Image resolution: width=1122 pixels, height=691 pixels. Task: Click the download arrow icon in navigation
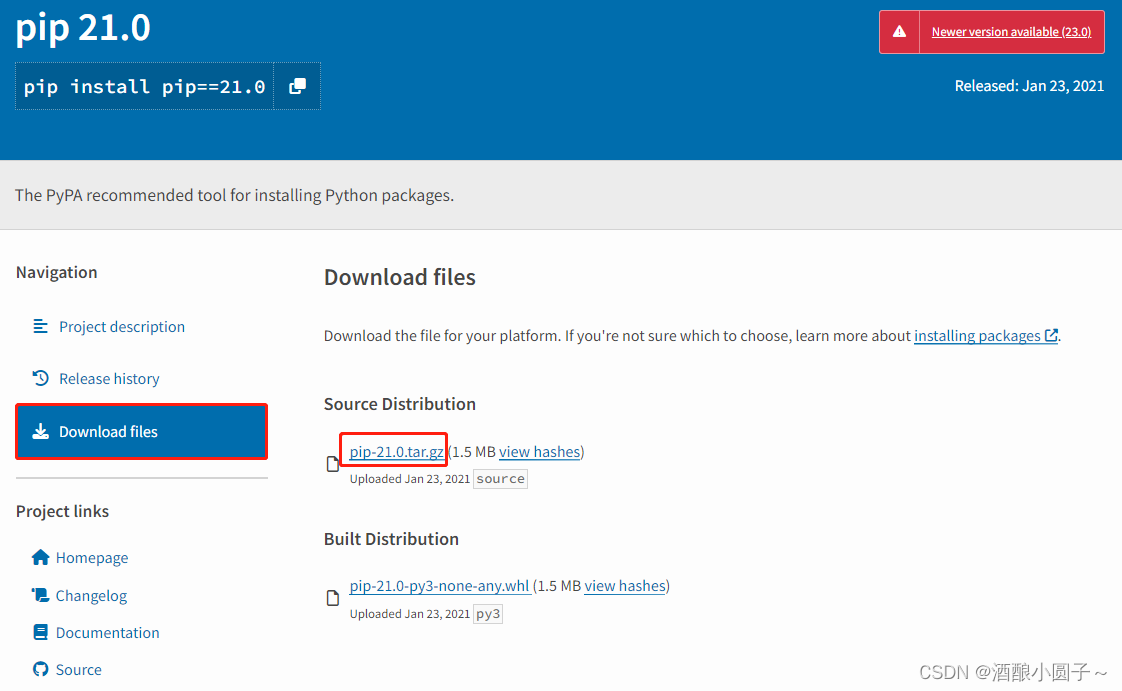click(41, 431)
